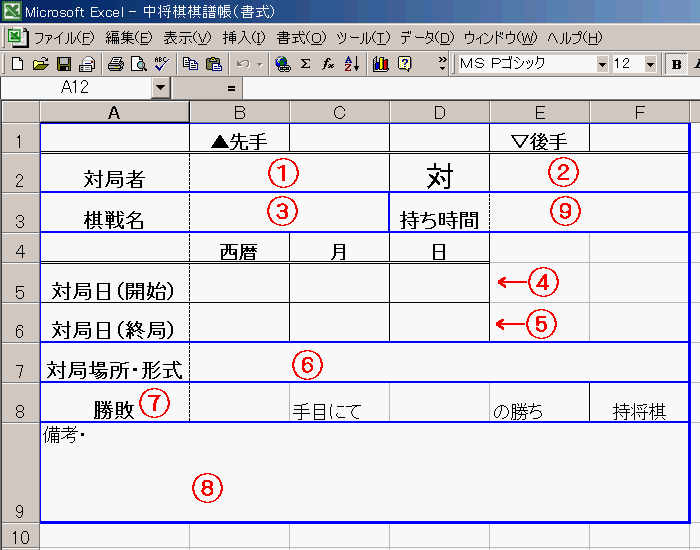Click the Open file folder icon

[x=40, y=64]
